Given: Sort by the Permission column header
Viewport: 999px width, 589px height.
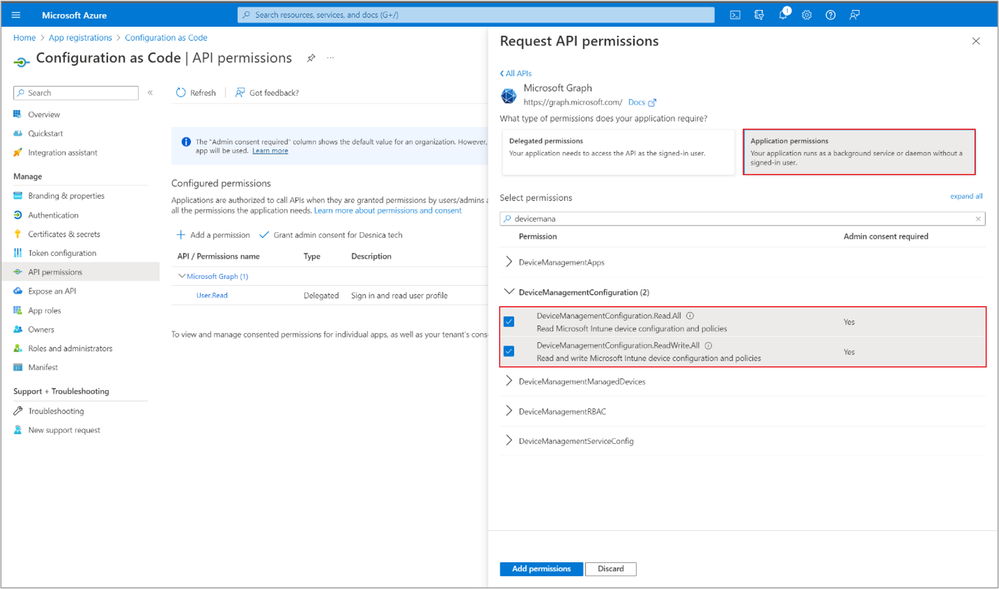Looking at the screenshot, I should click(538, 236).
